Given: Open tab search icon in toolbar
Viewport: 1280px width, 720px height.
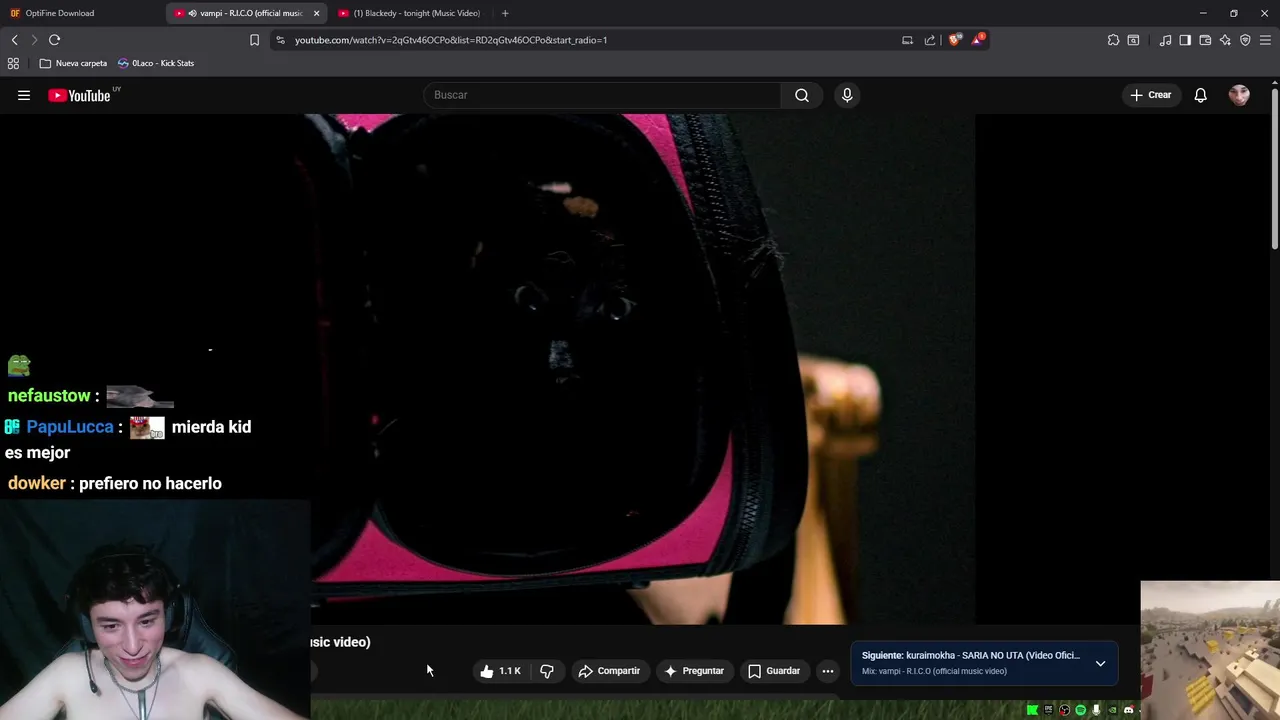Looking at the screenshot, I should pyautogui.click(x=1133, y=40).
